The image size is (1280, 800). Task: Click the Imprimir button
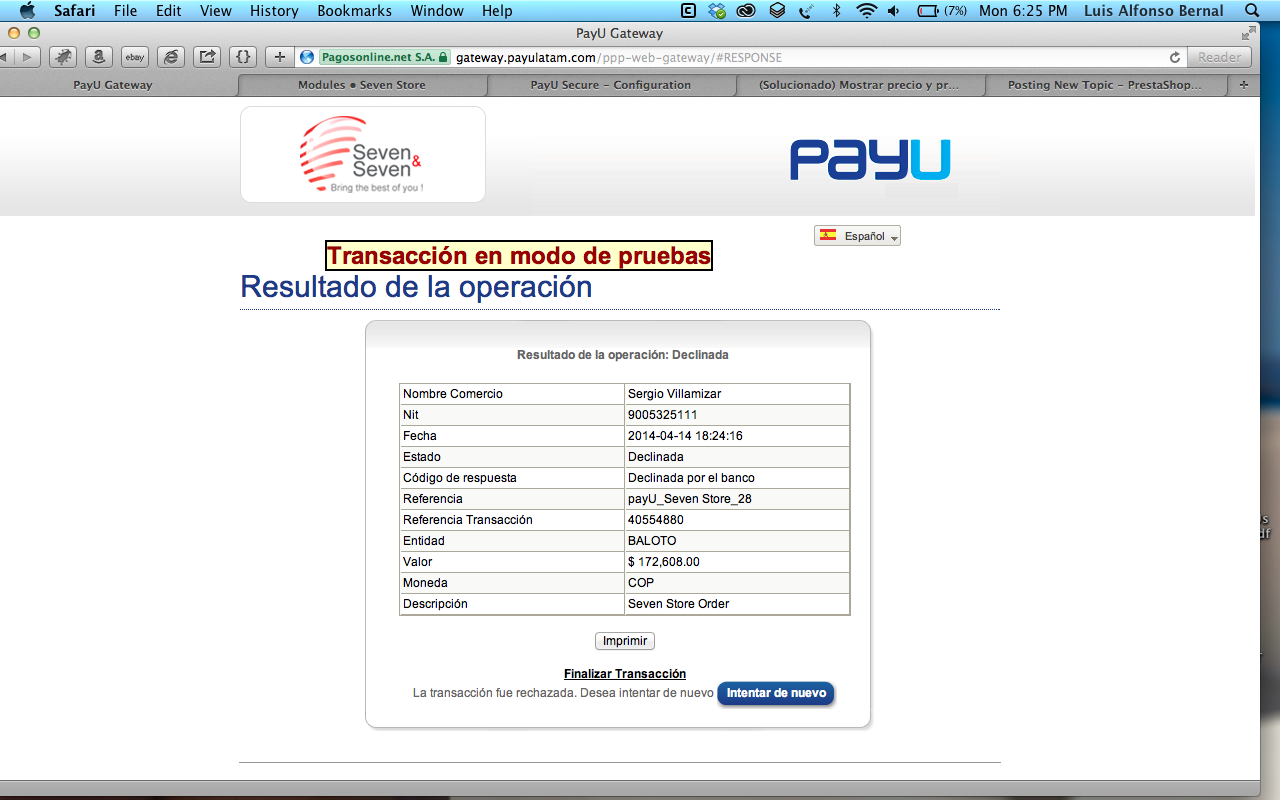point(625,641)
